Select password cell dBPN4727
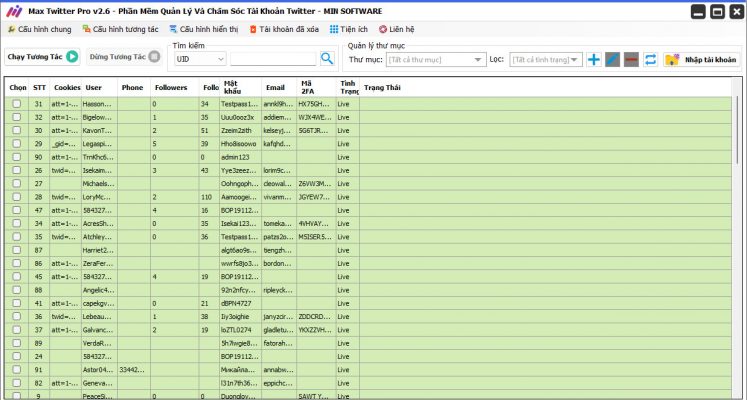Screen dimensions: 747x400 pos(240,303)
